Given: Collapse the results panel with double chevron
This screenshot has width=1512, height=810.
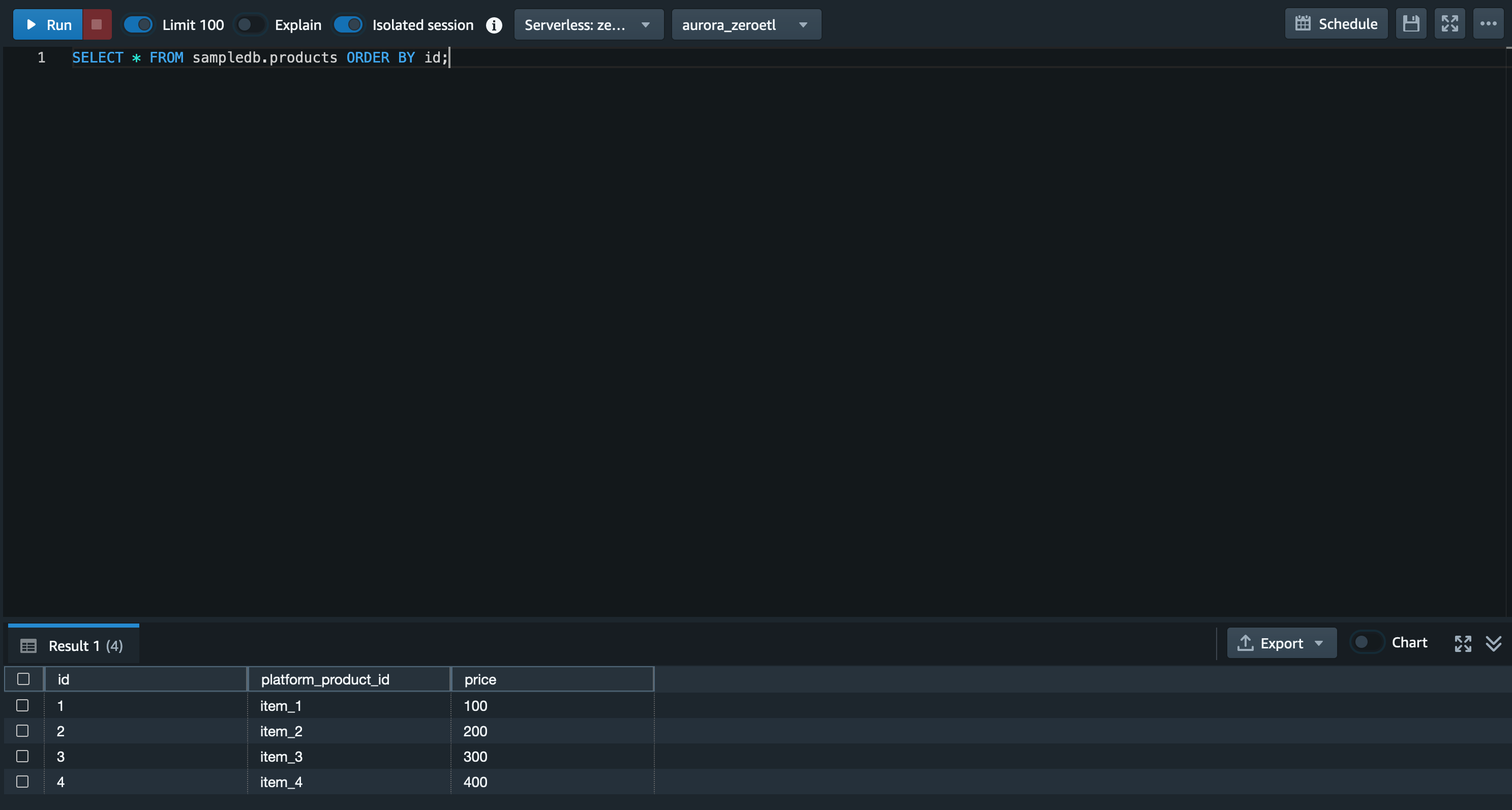Looking at the screenshot, I should pyautogui.click(x=1494, y=643).
